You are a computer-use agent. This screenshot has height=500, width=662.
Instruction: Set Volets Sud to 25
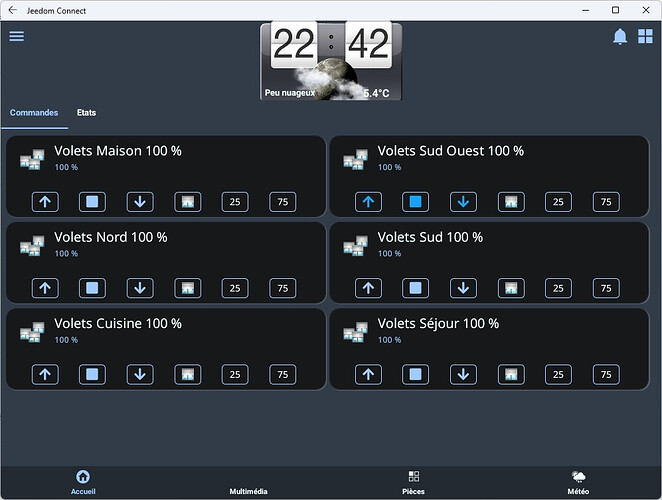559,288
